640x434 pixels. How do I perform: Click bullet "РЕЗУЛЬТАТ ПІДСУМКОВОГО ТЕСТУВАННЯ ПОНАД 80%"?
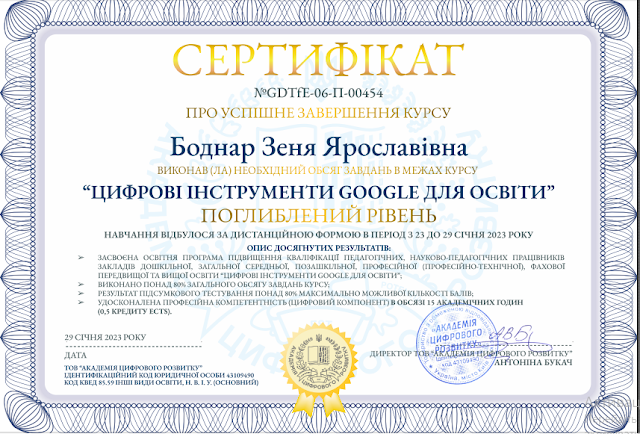tap(285, 293)
